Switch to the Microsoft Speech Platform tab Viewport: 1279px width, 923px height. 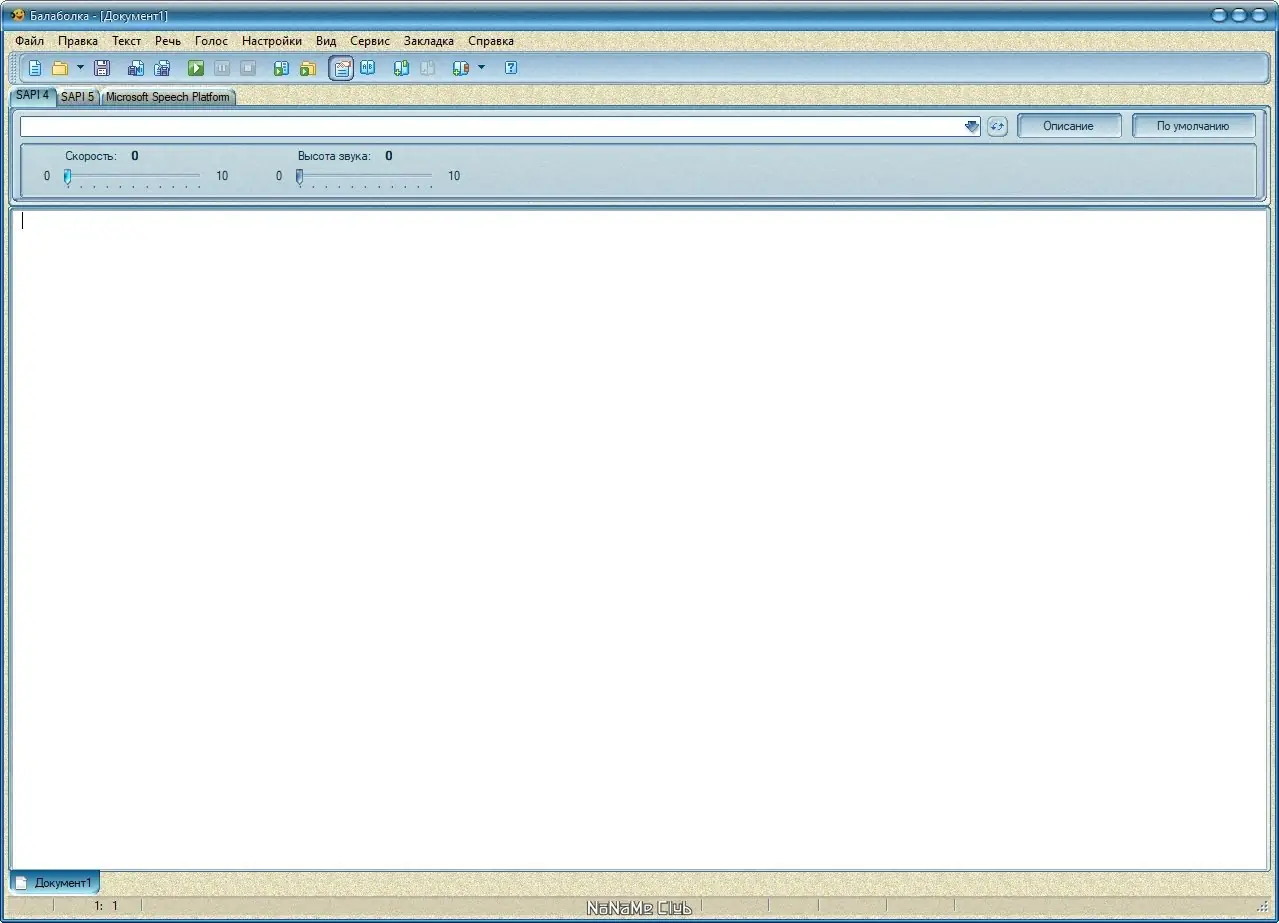pos(168,97)
